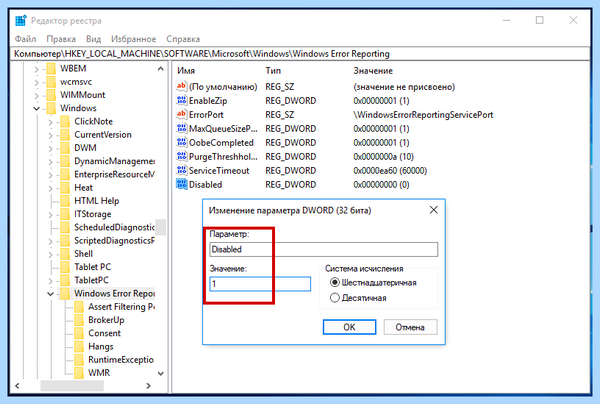The width and height of the screenshot is (600, 404).
Task: Select the Consent folder icon
Action: click(x=79, y=333)
